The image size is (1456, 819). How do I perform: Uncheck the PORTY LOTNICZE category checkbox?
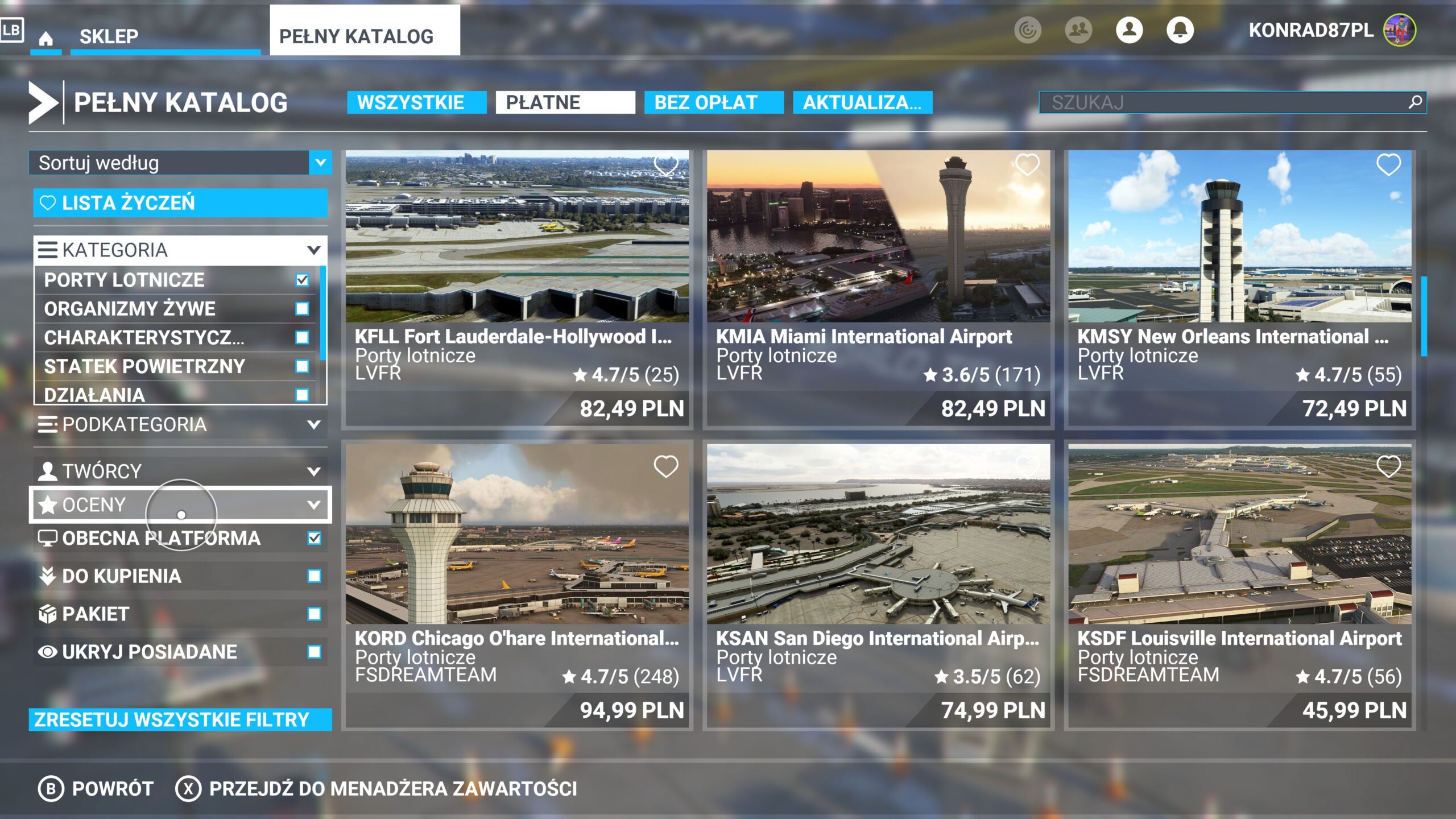pos(303,280)
